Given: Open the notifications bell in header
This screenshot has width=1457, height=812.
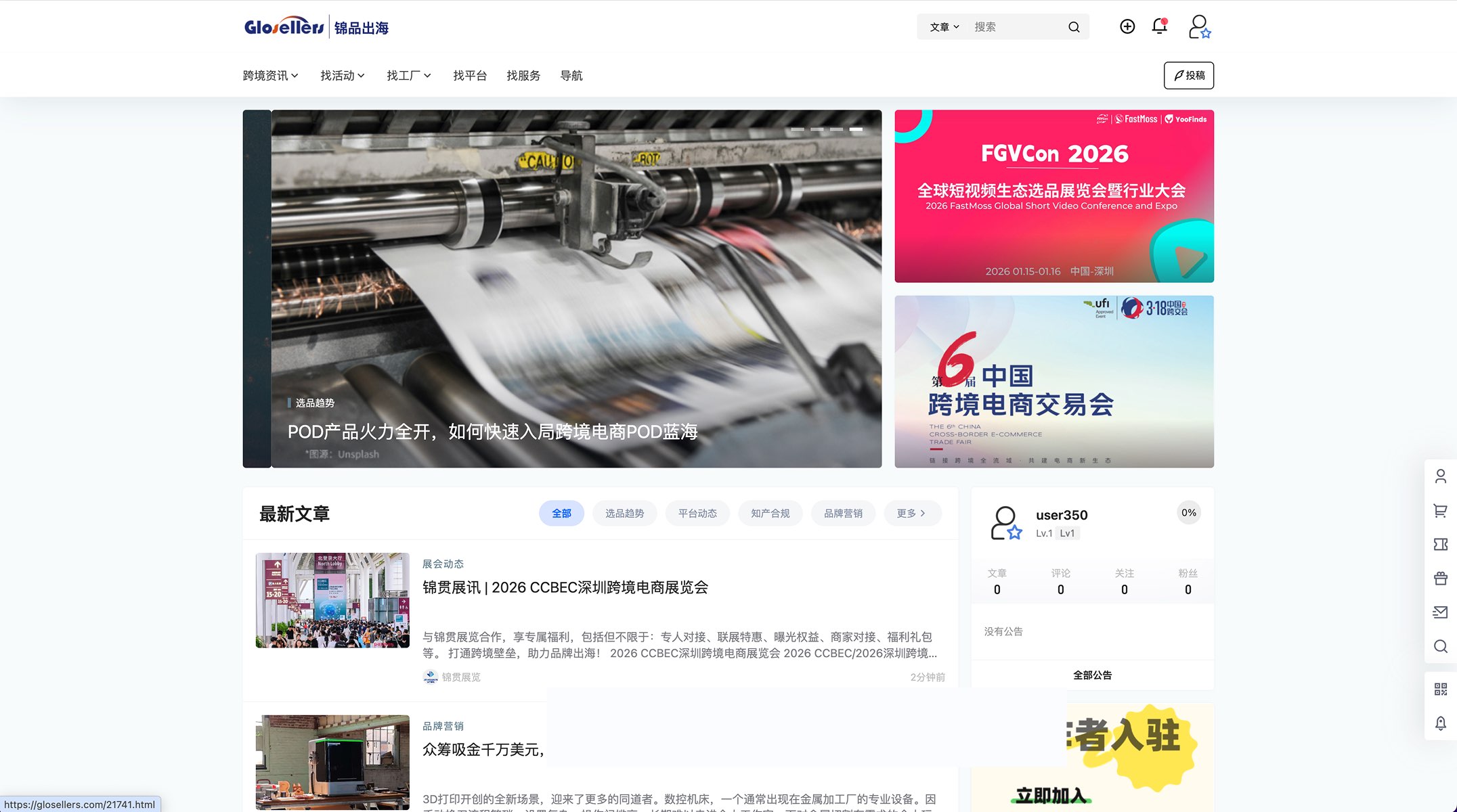Looking at the screenshot, I should 1160,26.
